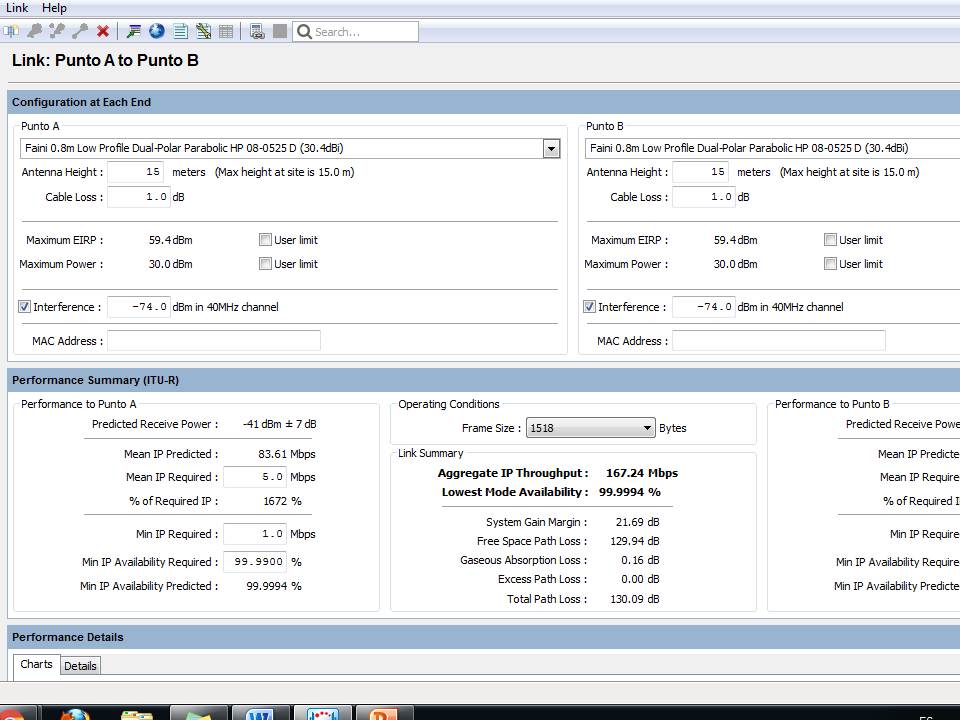Uncheck the Punto A Interference checkbox
Image resolution: width=960 pixels, height=720 pixels.
pyautogui.click(x=24, y=307)
